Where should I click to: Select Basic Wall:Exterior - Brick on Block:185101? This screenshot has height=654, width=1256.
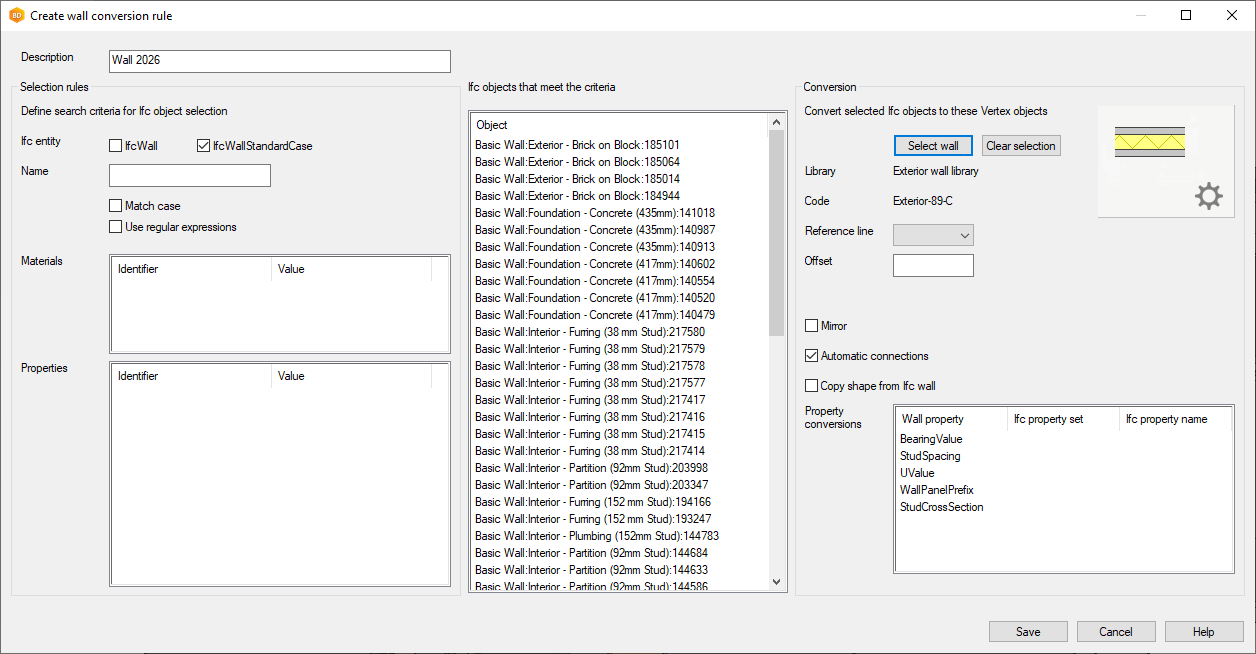click(577, 145)
